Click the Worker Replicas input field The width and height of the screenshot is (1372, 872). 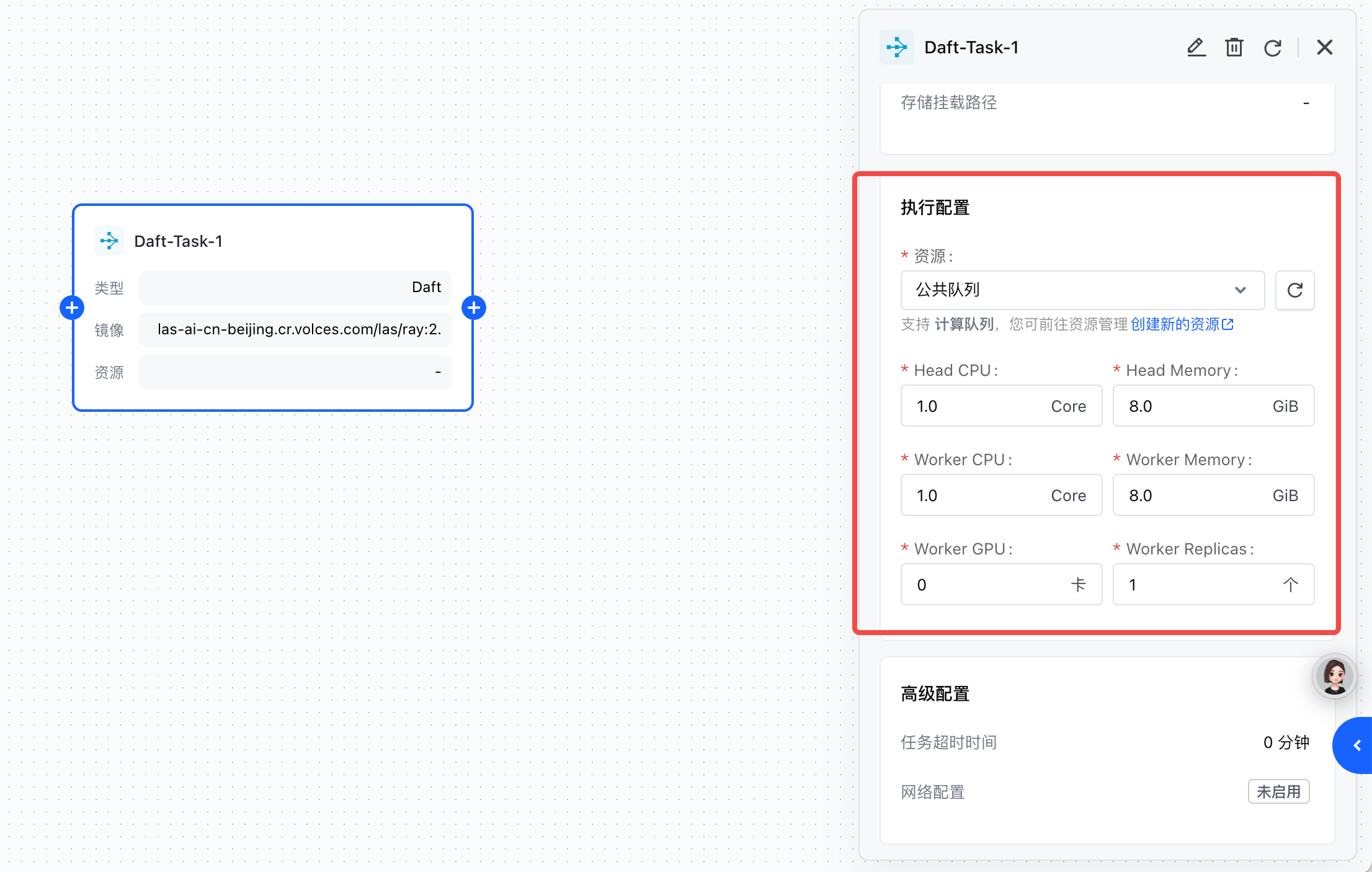click(1197, 585)
